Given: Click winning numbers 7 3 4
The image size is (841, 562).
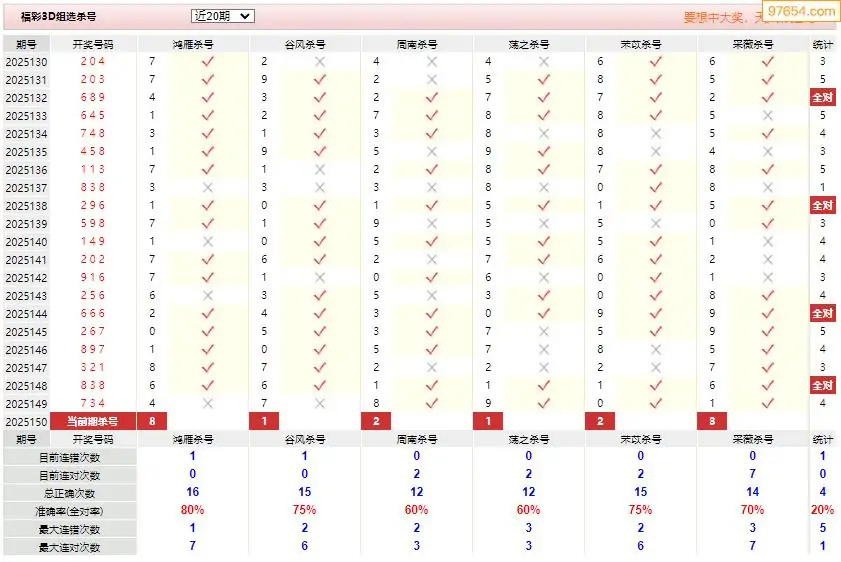Looking at the screenshot, I should [x=93, y=403].
